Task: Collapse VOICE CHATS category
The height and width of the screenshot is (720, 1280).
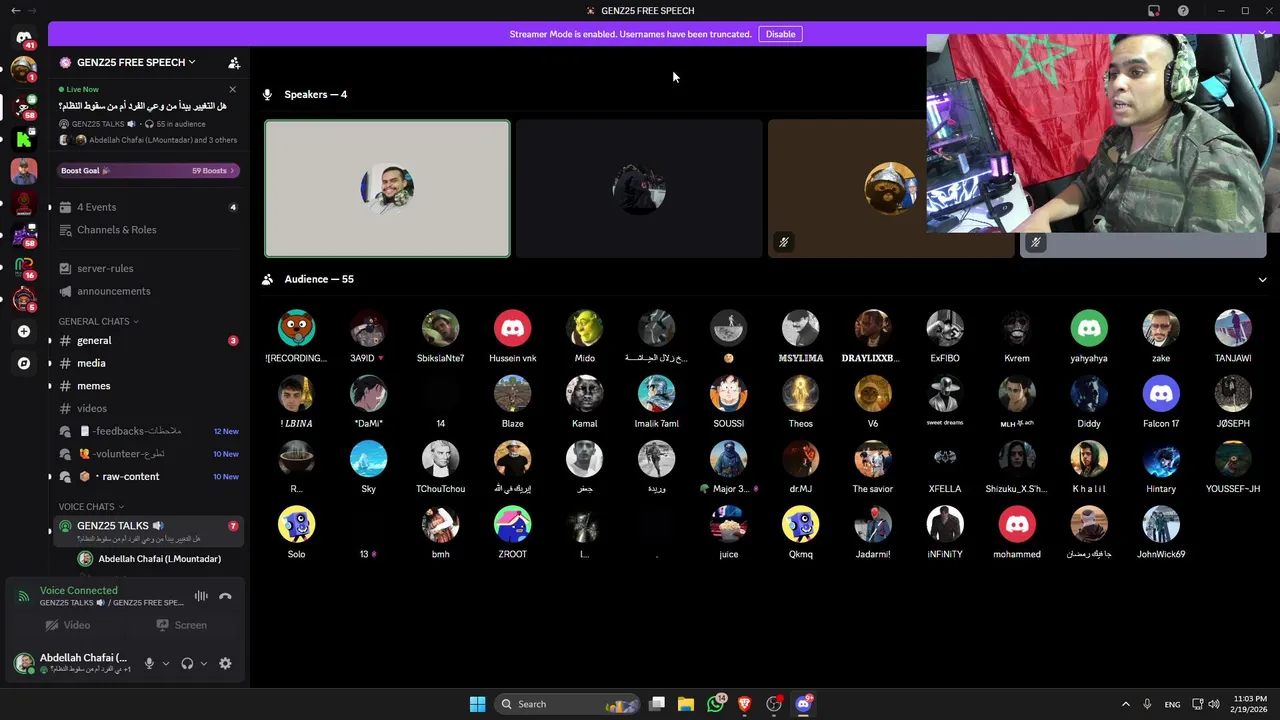Action: [x=91, y=507]
